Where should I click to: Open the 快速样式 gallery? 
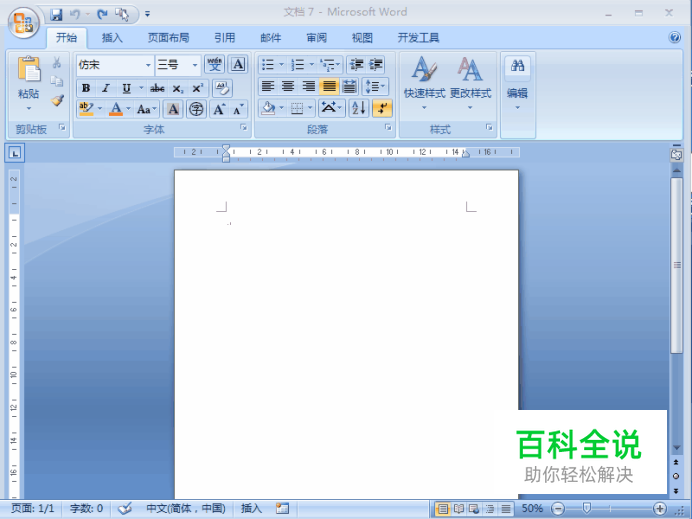424,84
